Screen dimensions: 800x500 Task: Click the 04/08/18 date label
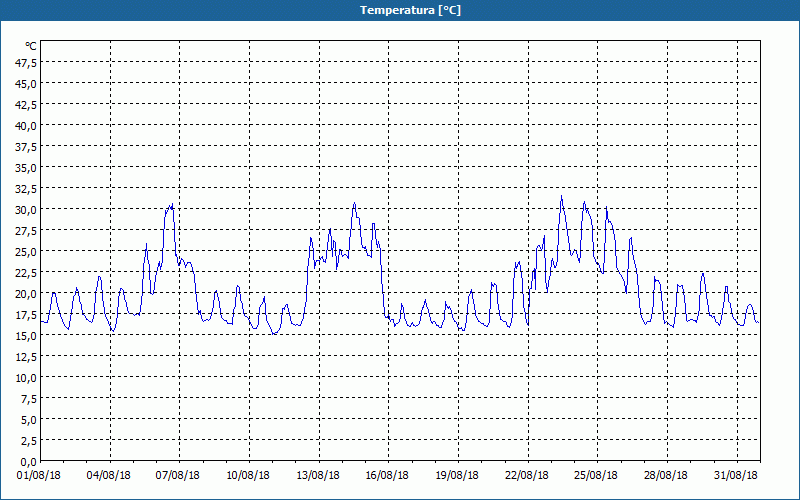109,476
